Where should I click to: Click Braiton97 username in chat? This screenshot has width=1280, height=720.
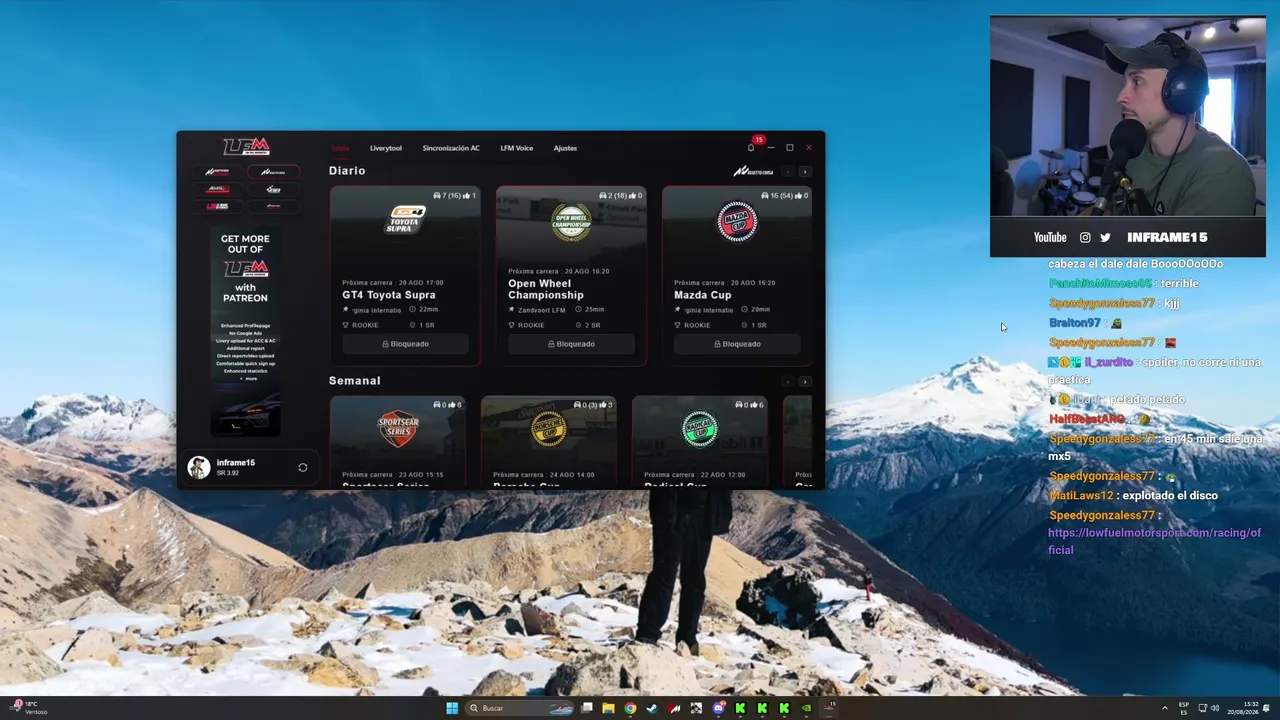[1075, 323]
